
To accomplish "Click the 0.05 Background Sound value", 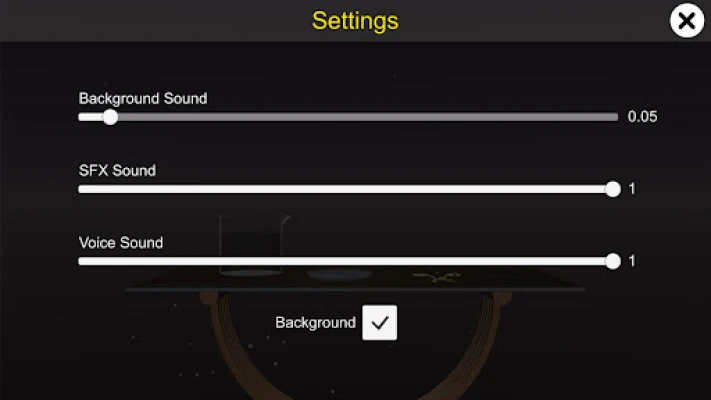I will [642, 117].
